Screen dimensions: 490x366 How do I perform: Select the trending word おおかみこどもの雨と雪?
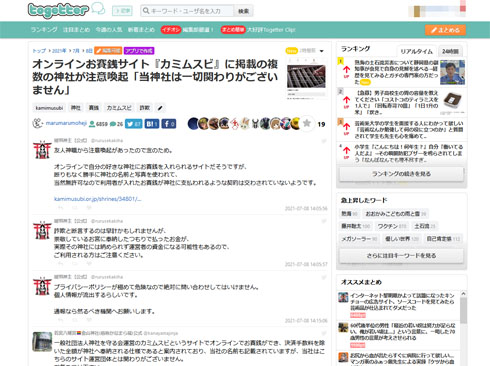396,214
